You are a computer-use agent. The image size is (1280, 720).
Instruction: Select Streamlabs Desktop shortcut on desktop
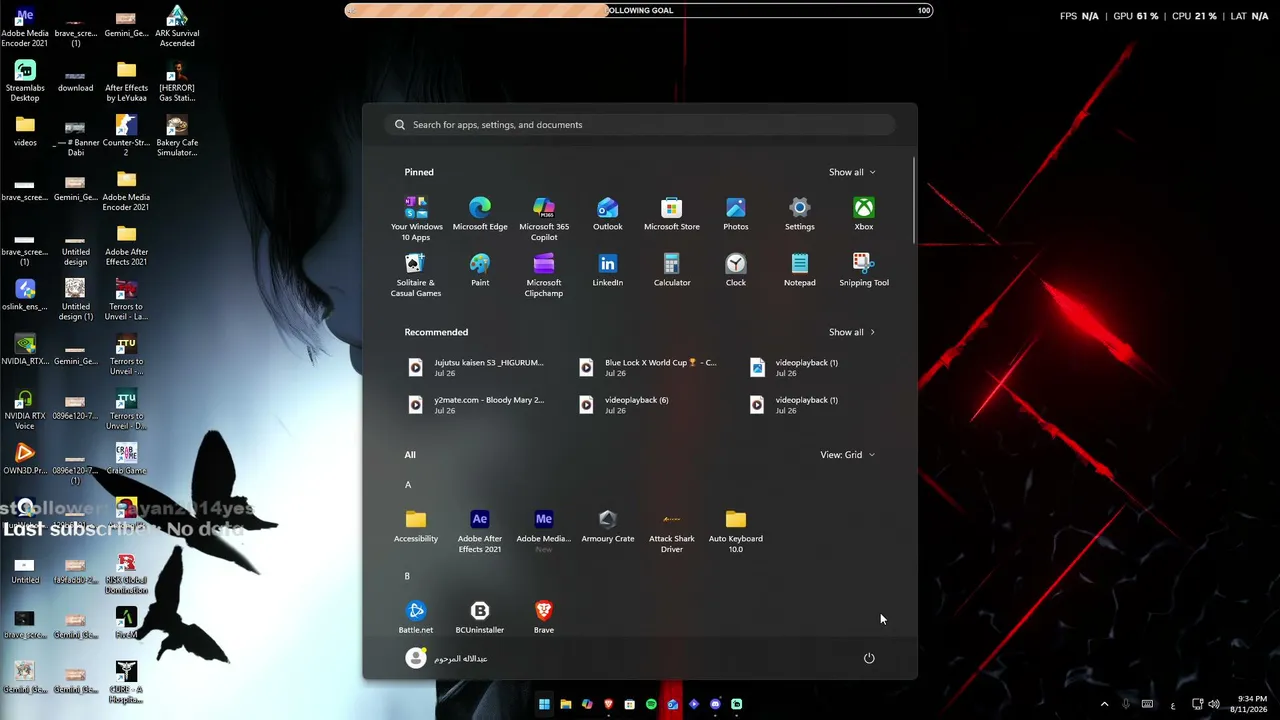coord(25,81)
